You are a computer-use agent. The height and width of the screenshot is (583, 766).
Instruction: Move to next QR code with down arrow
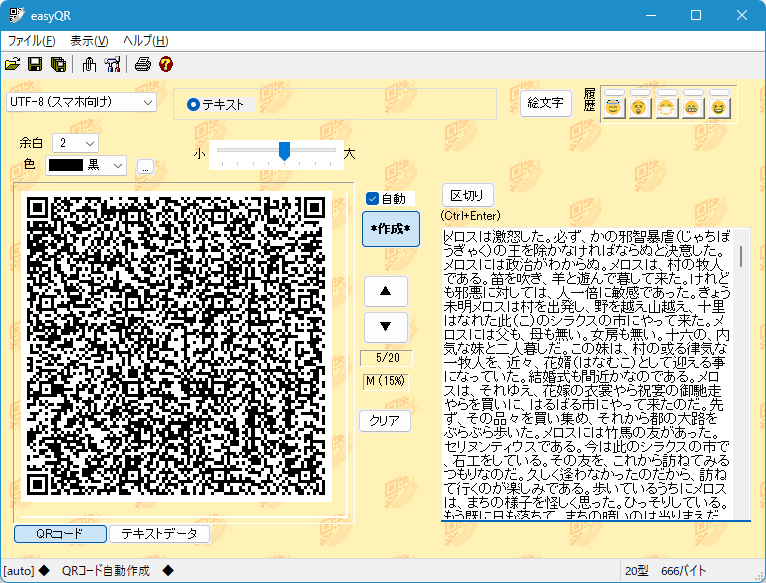pos(385,326)
